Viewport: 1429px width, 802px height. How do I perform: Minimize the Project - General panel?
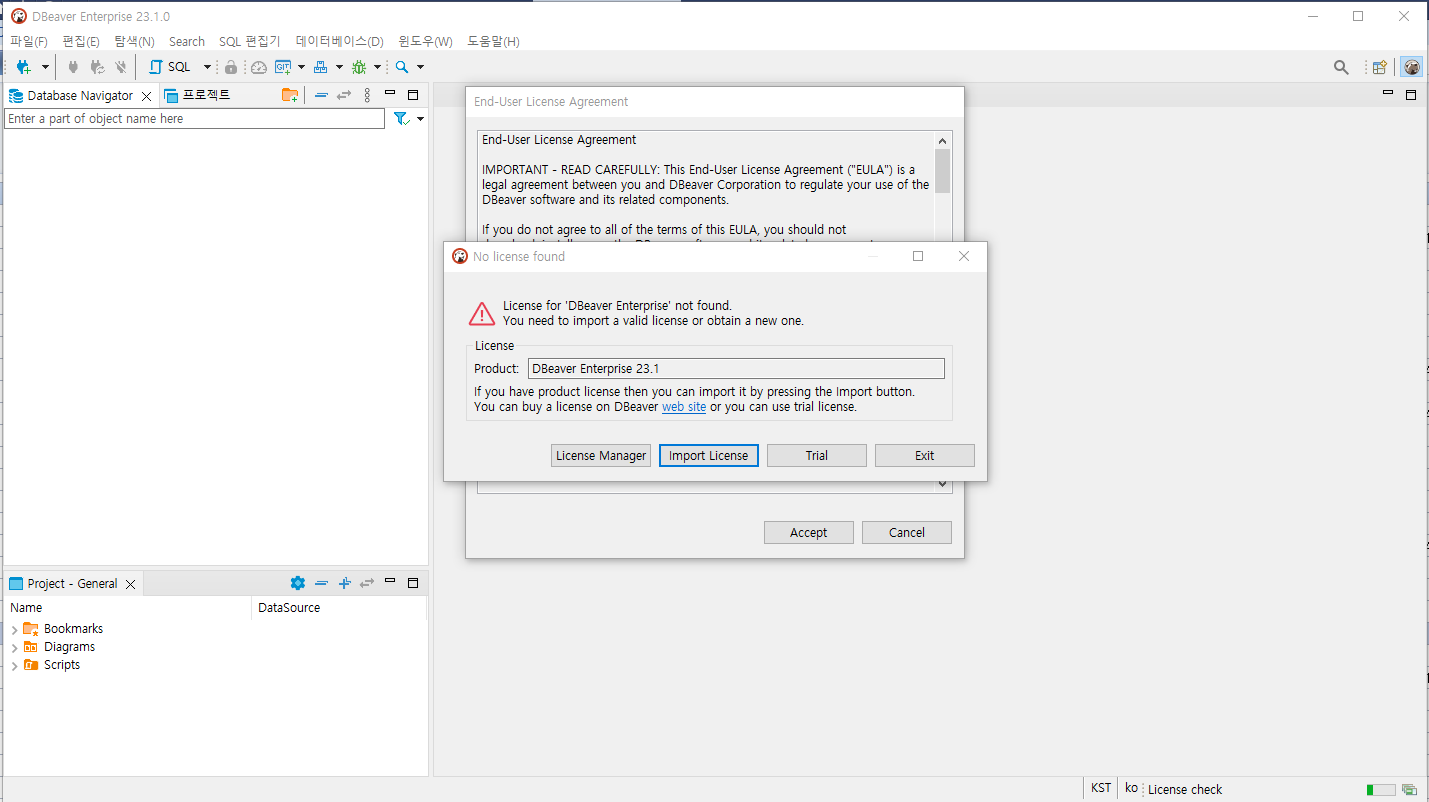coord(390,581)
